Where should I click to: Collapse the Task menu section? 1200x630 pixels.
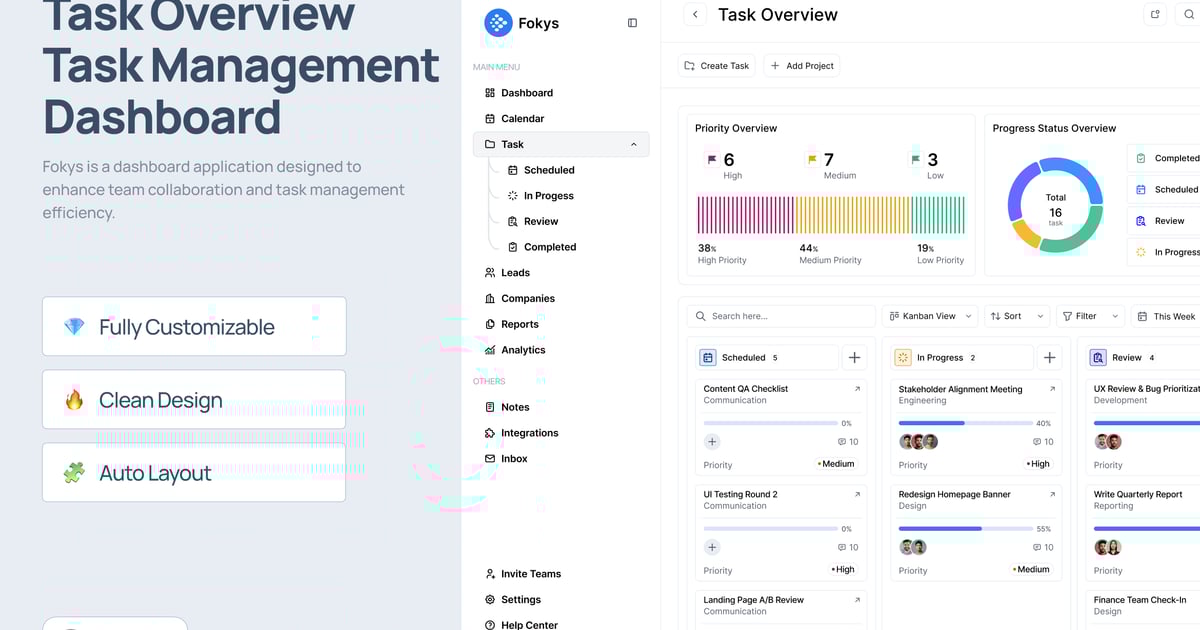click(633, 145)
